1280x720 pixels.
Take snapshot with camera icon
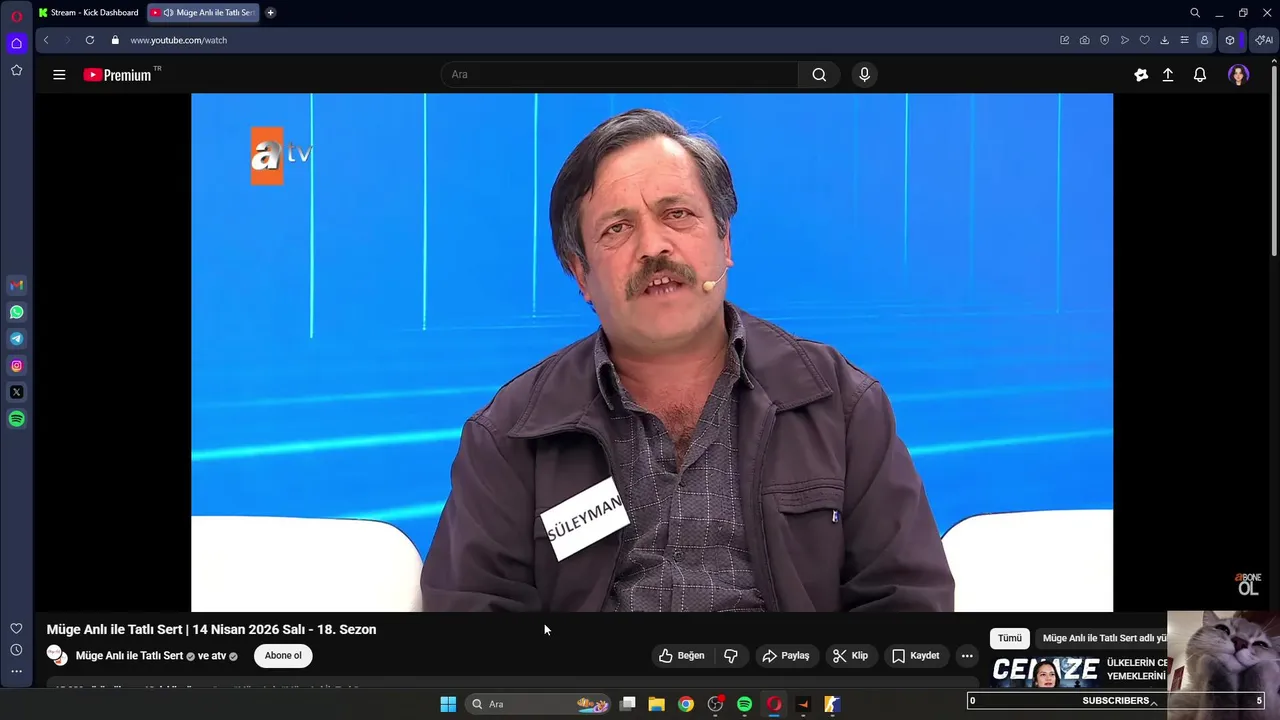[1085, 40]
